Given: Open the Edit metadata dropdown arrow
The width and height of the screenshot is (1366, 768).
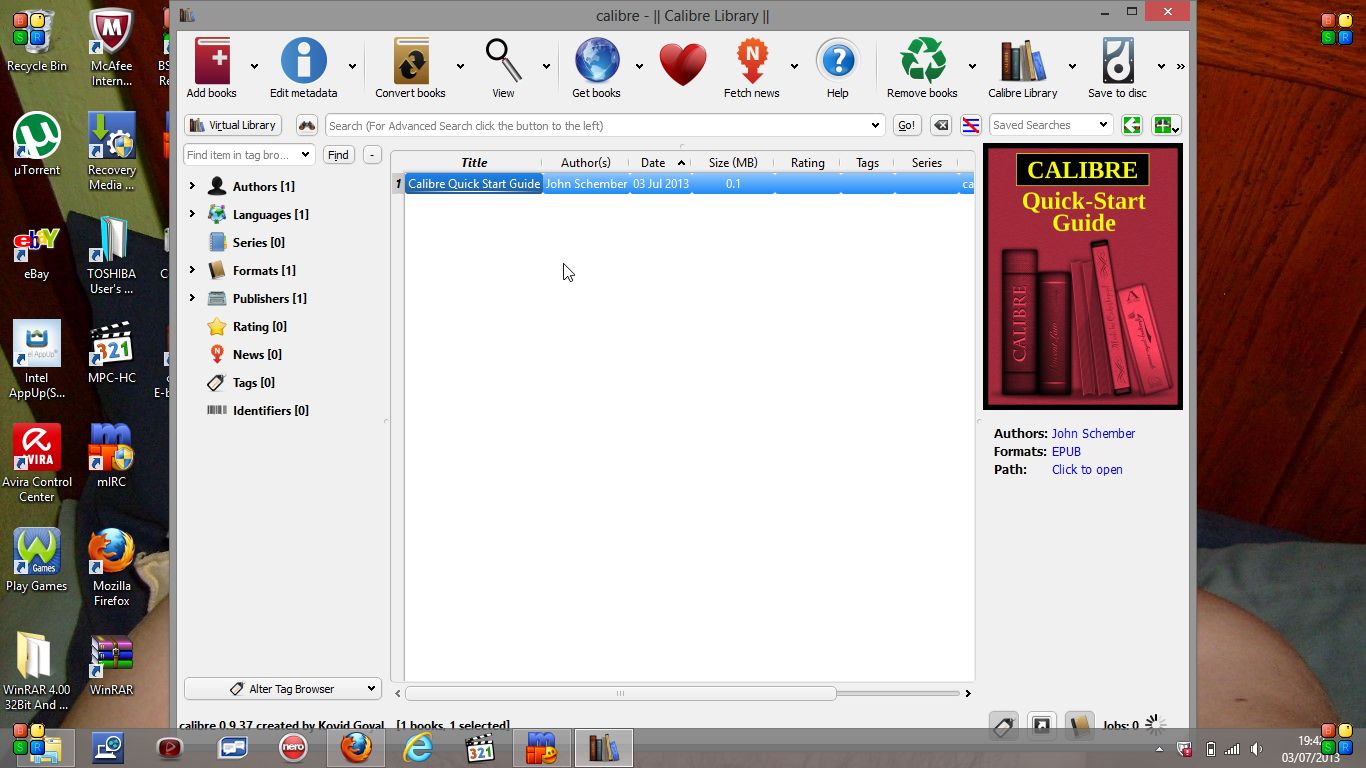Looking at the screenshot, I should [352, 66].
